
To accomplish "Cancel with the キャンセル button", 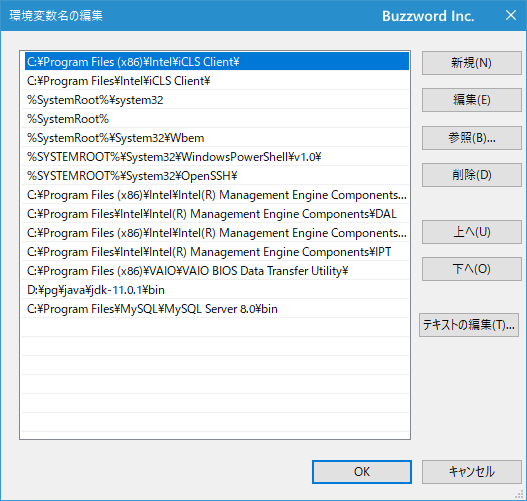I will 472,472.
